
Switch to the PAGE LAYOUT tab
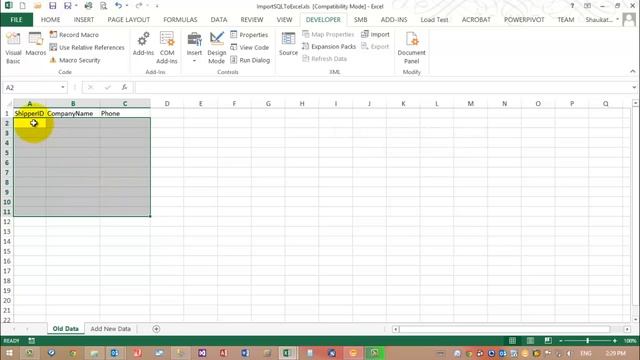point(129,20)
